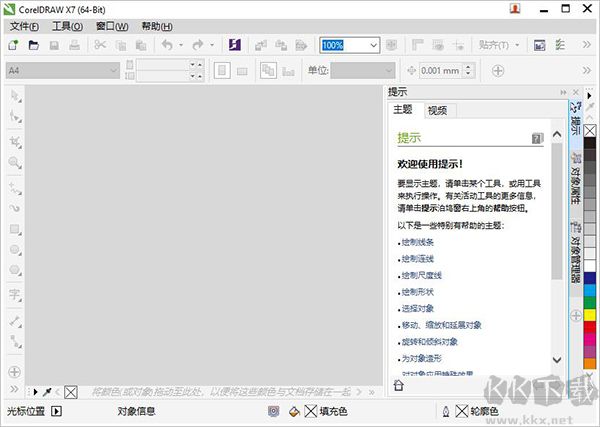The width and height of the screenshot is (600, 427).
Task: Open the 绘制线条 help topic link
Action: coord(417,242)
